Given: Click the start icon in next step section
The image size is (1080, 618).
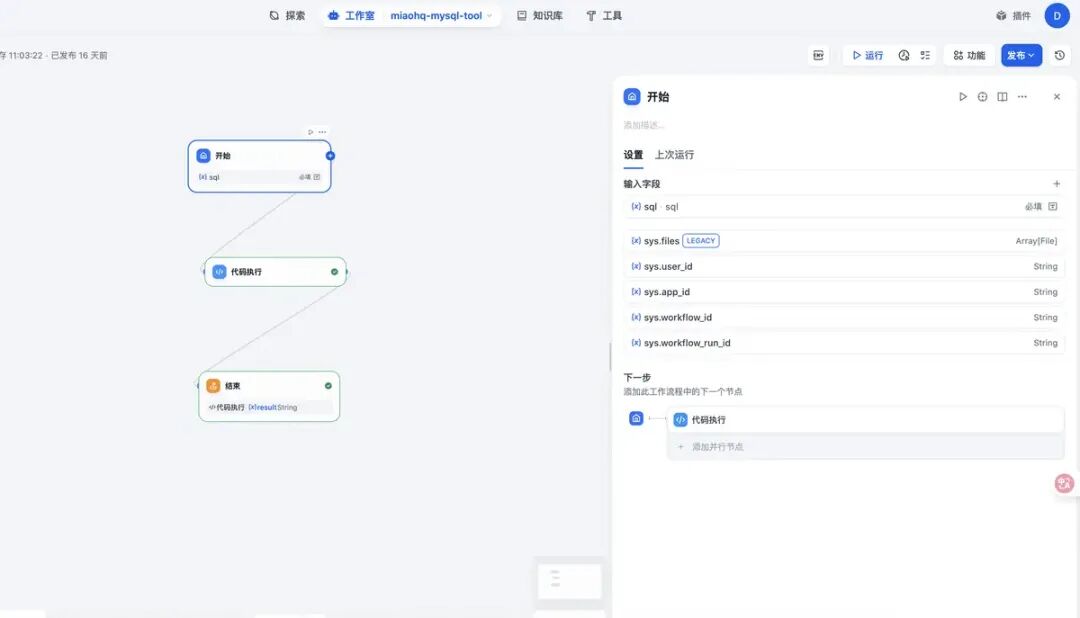Looking at the screenshot, I should (x=636, y=418).
